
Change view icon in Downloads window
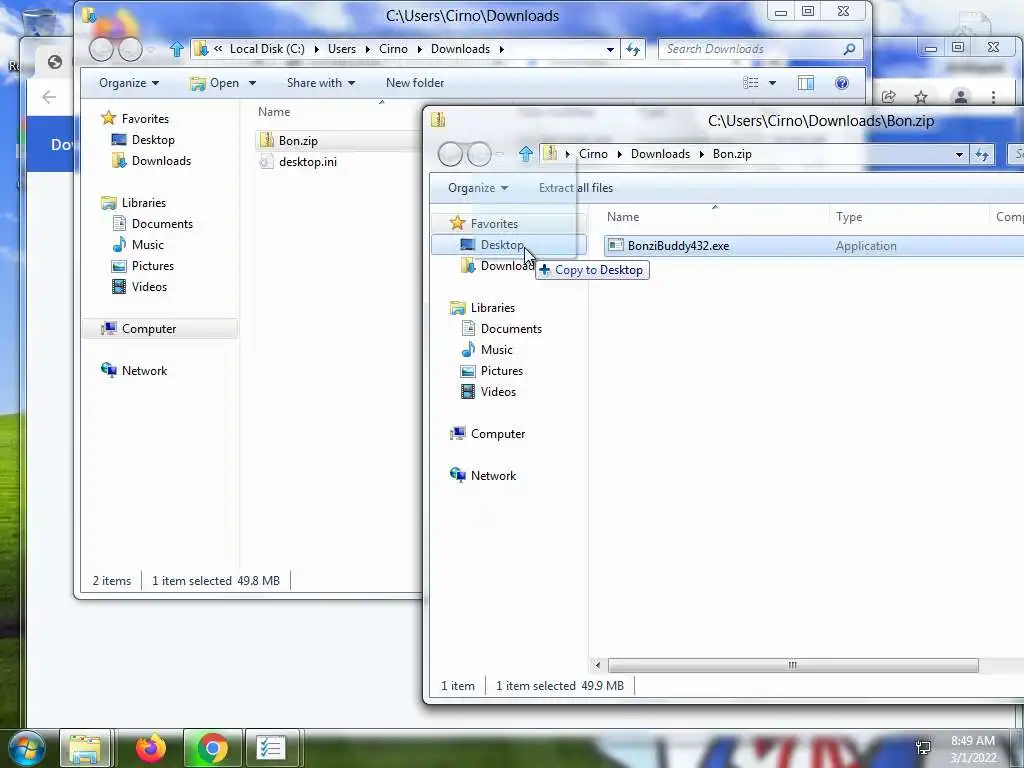751,83
